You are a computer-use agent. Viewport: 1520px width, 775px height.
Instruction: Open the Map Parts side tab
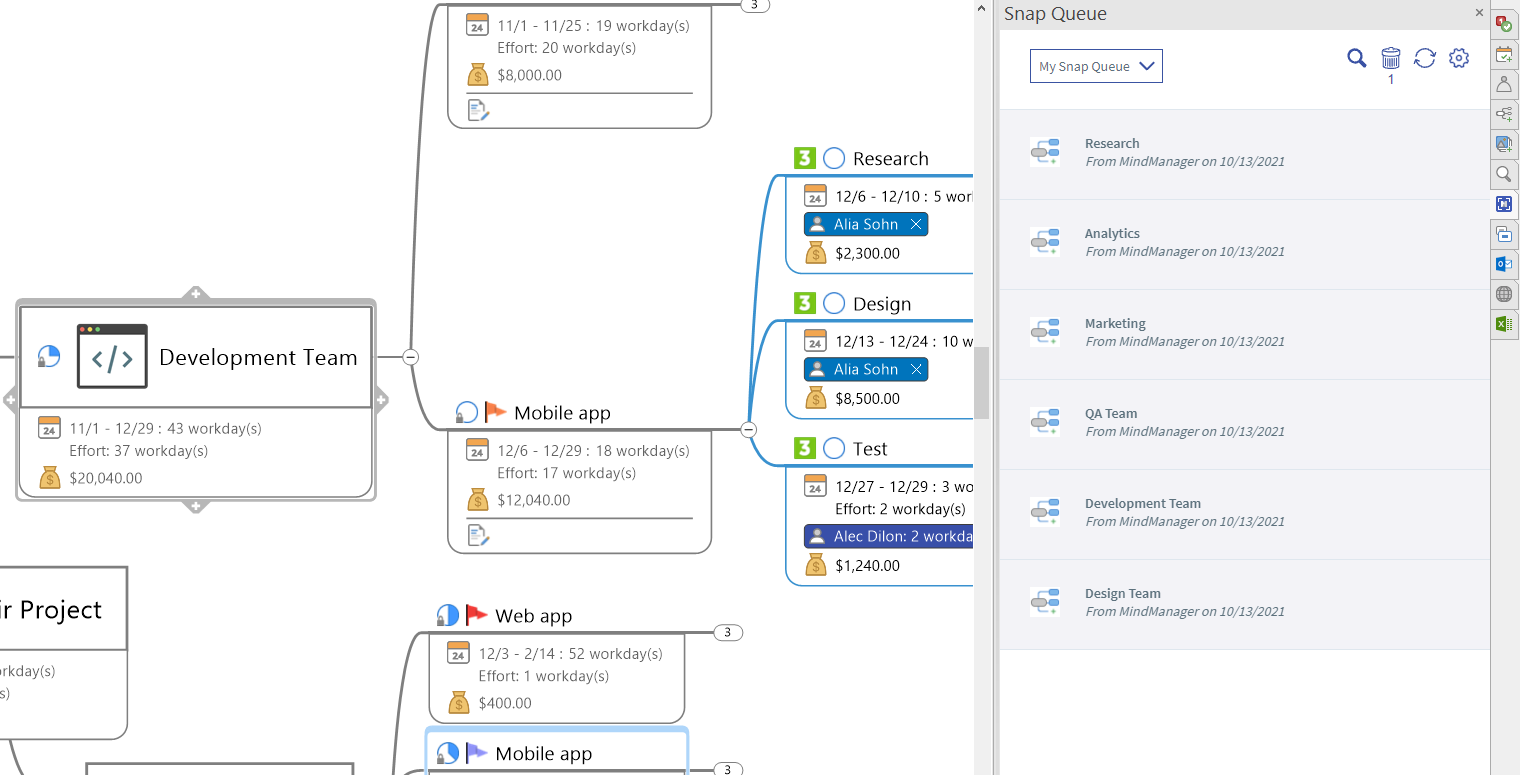click(x=1504, y=114)
